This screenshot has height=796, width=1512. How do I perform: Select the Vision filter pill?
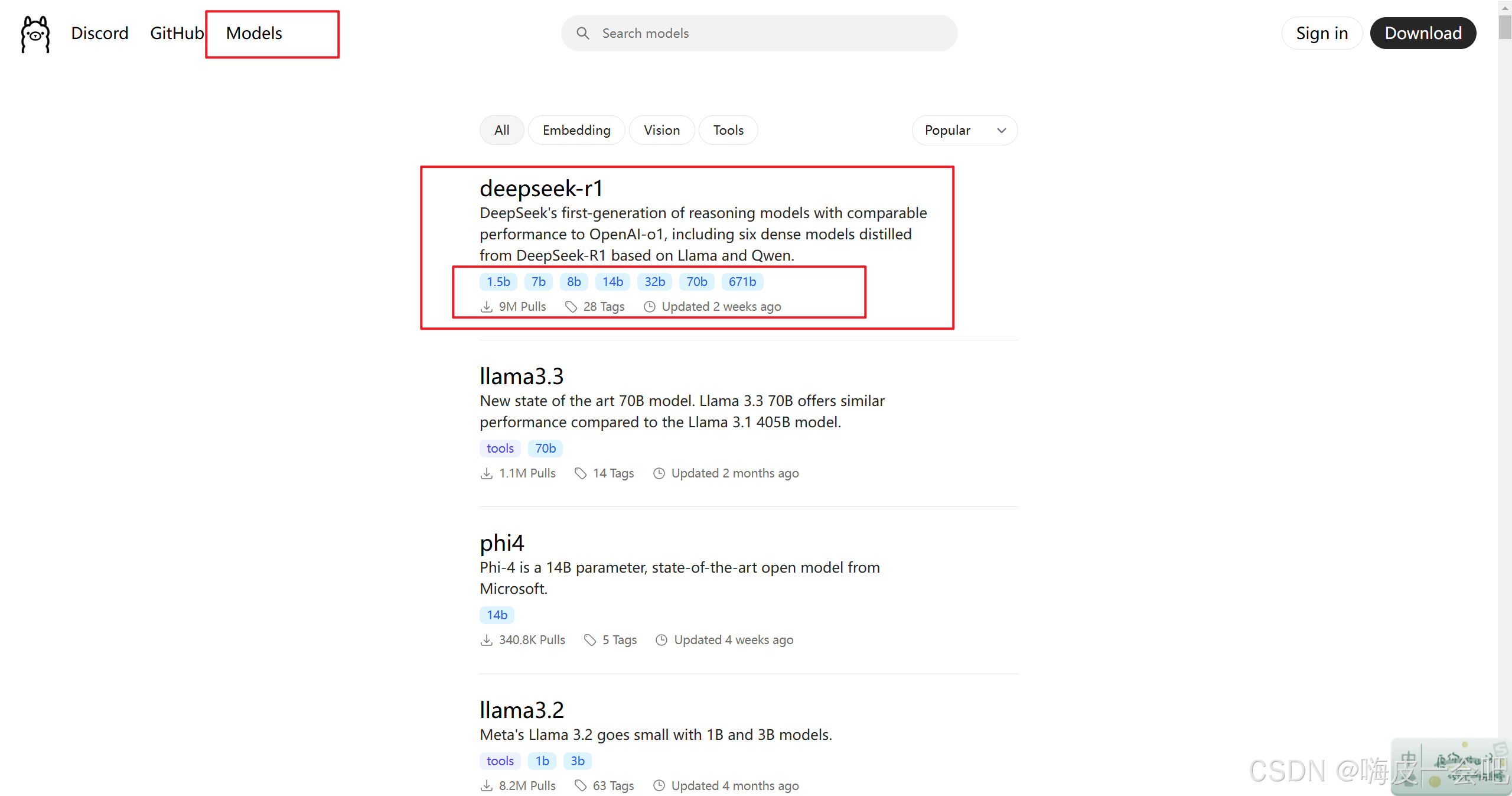pos(661,130)
